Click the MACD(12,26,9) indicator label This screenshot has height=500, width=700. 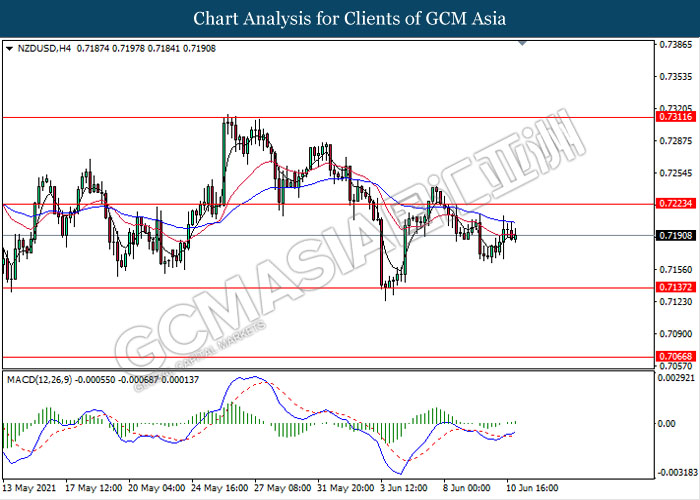coord(39,380)
